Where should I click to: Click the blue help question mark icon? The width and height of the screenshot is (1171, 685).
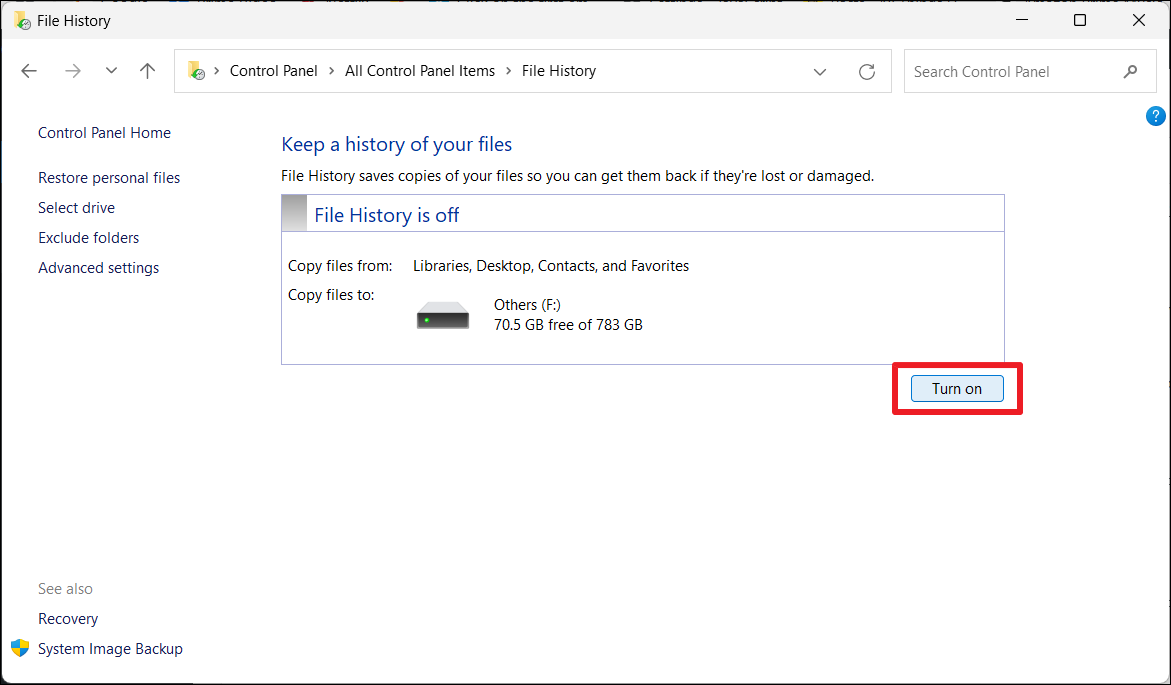[1155, 116]
